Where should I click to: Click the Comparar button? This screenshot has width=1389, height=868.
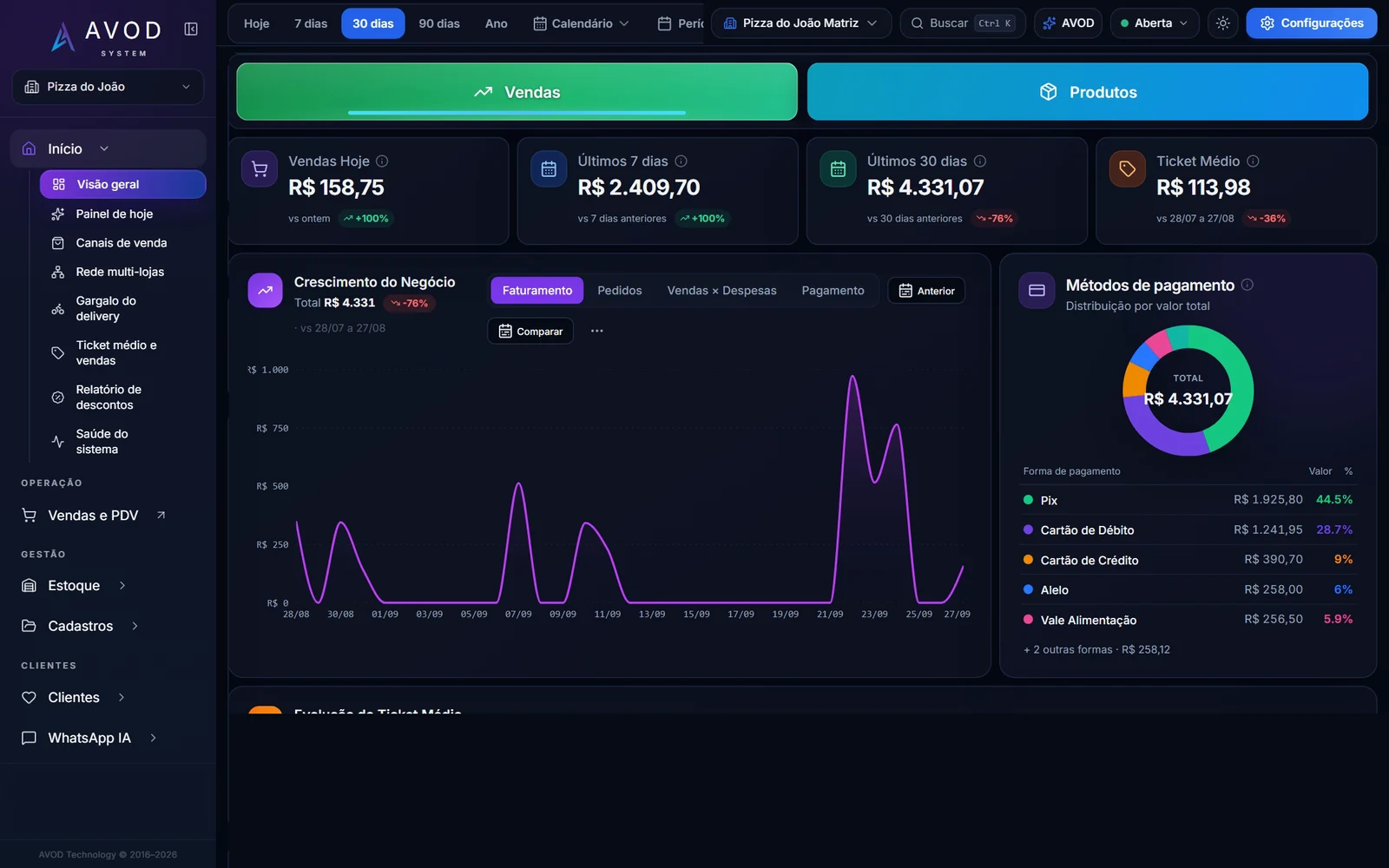[x=530, y=332]
